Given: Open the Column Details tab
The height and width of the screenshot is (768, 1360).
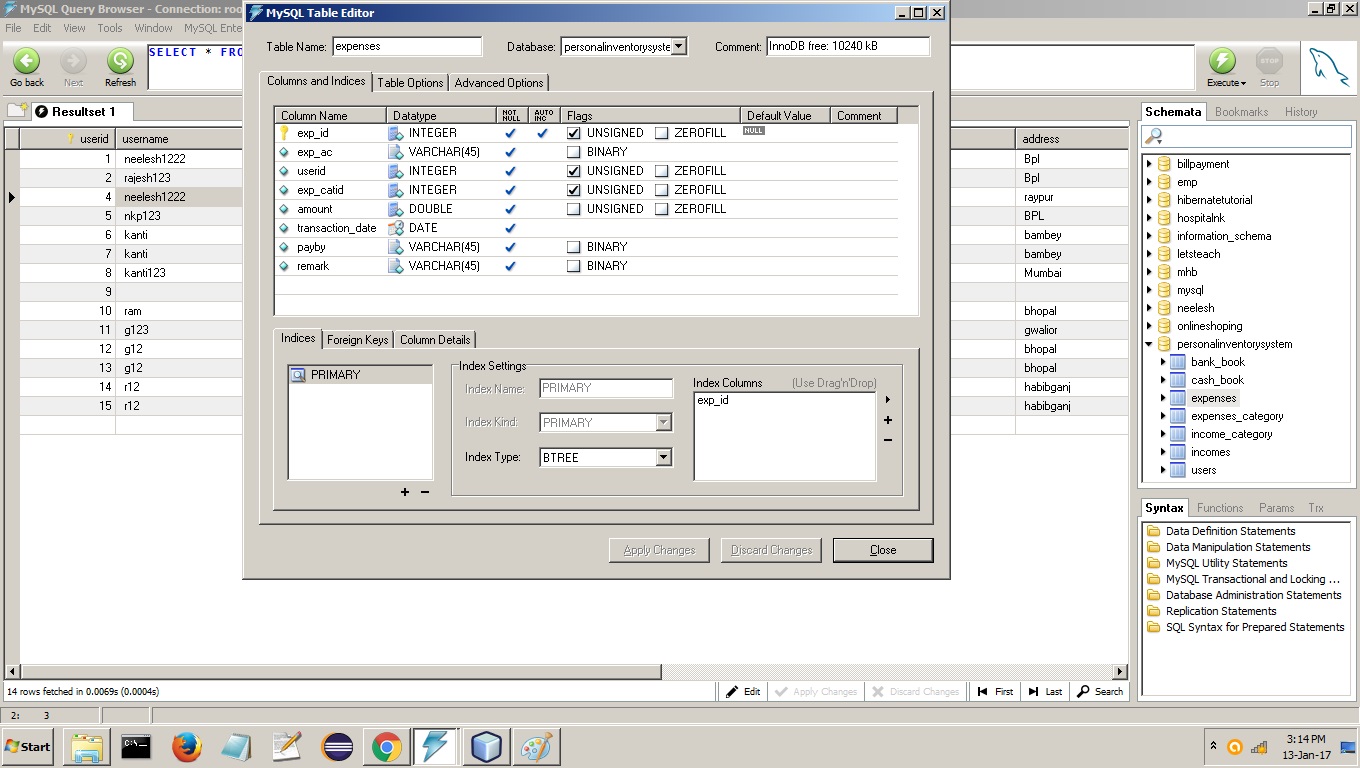Looking at the screenshot, I should pyautogui.click(x=435, y=340).
